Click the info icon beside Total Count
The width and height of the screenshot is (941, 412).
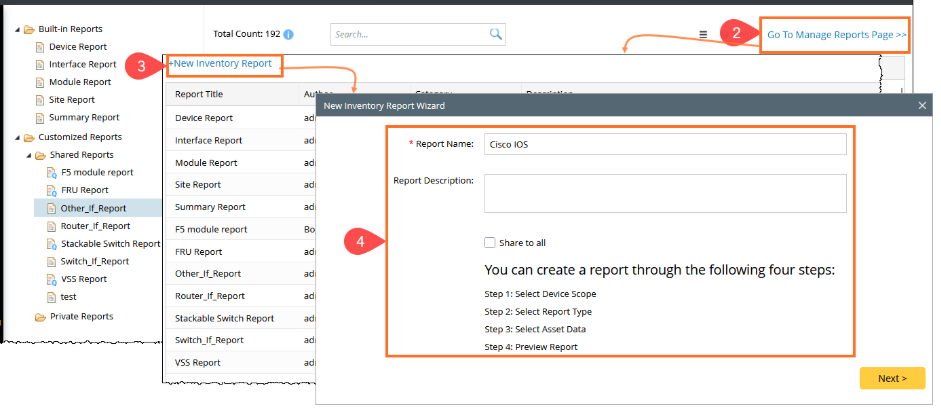click(288, 34)
